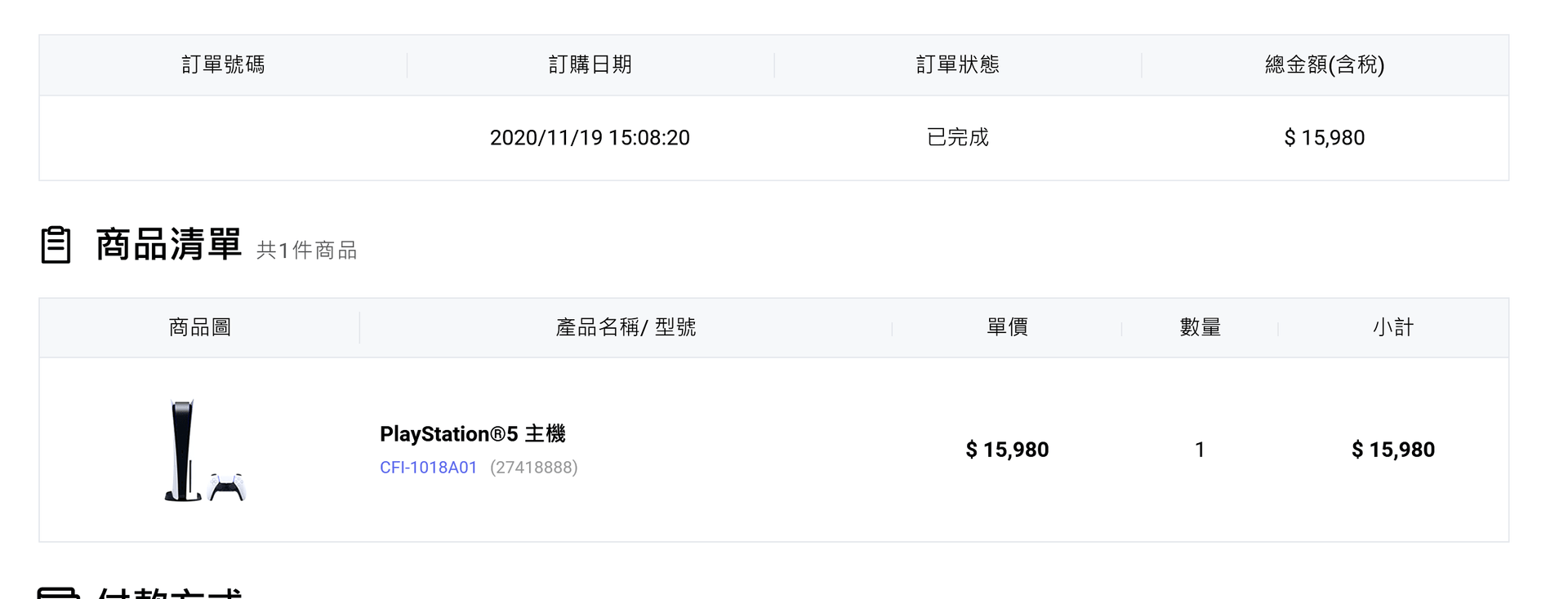Click the 訂單狀態 column header
This screenshot has width=1568, height=599.
coord(957,65)
